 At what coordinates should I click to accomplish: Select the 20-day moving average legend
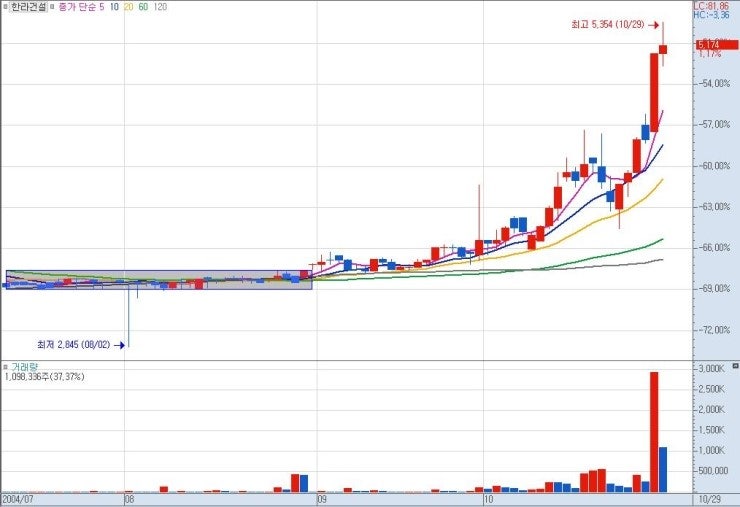coord(129,7)
